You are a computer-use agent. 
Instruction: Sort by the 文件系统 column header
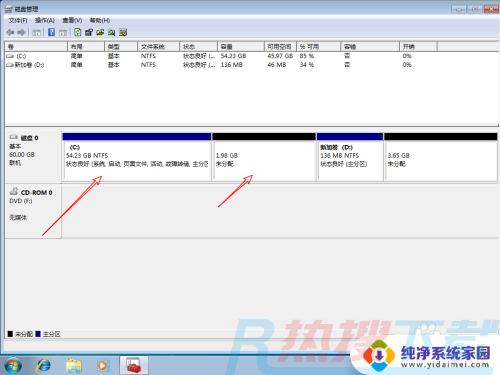[x=159, y=47]
